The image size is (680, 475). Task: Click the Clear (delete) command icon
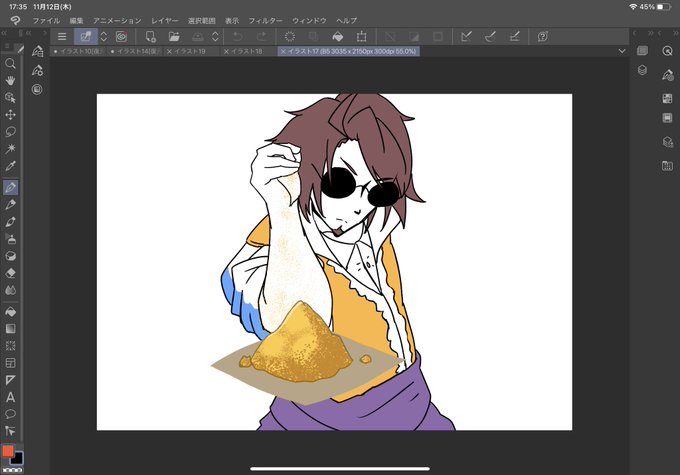coord(290,36)
